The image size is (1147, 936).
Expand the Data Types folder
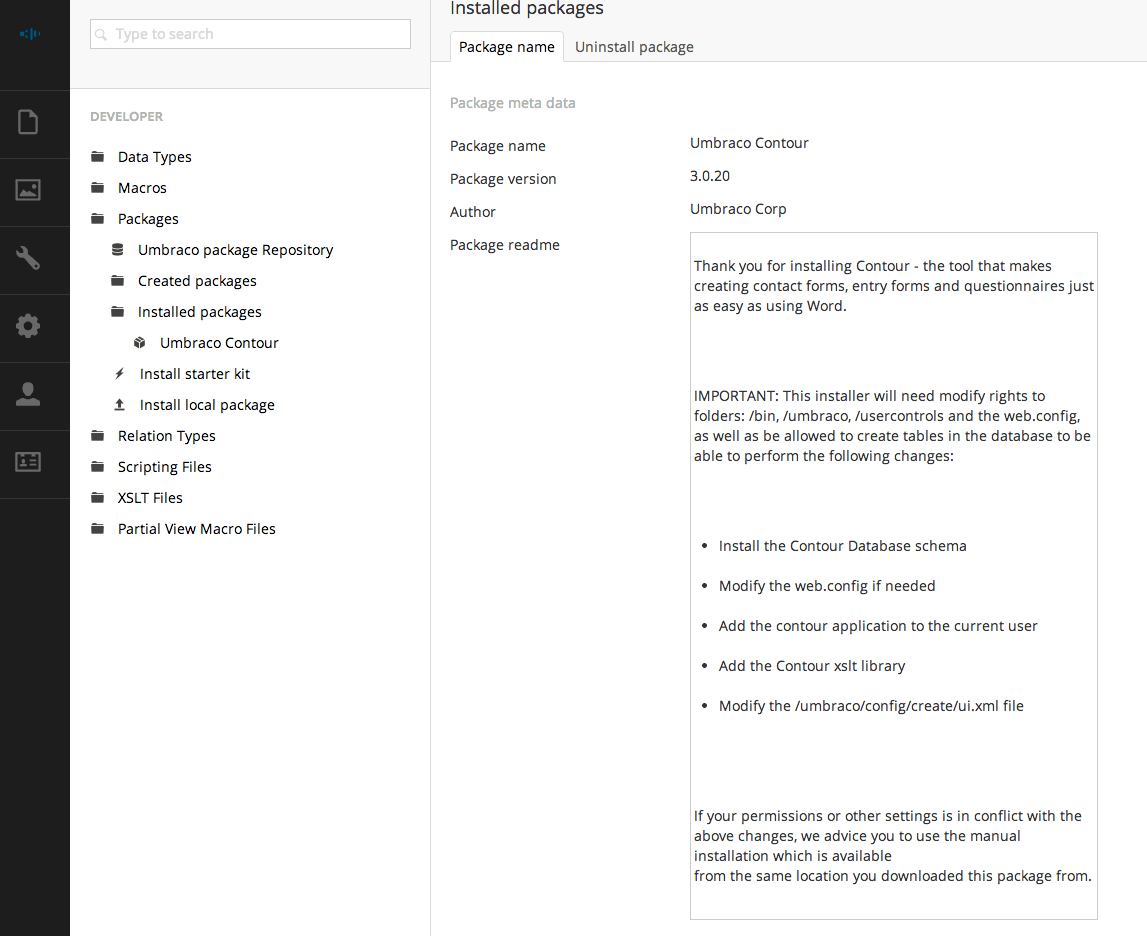pos(97,157)
